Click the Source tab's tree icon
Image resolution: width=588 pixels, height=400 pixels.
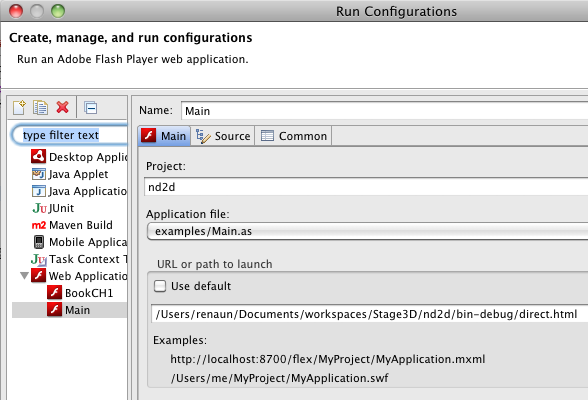203,136
